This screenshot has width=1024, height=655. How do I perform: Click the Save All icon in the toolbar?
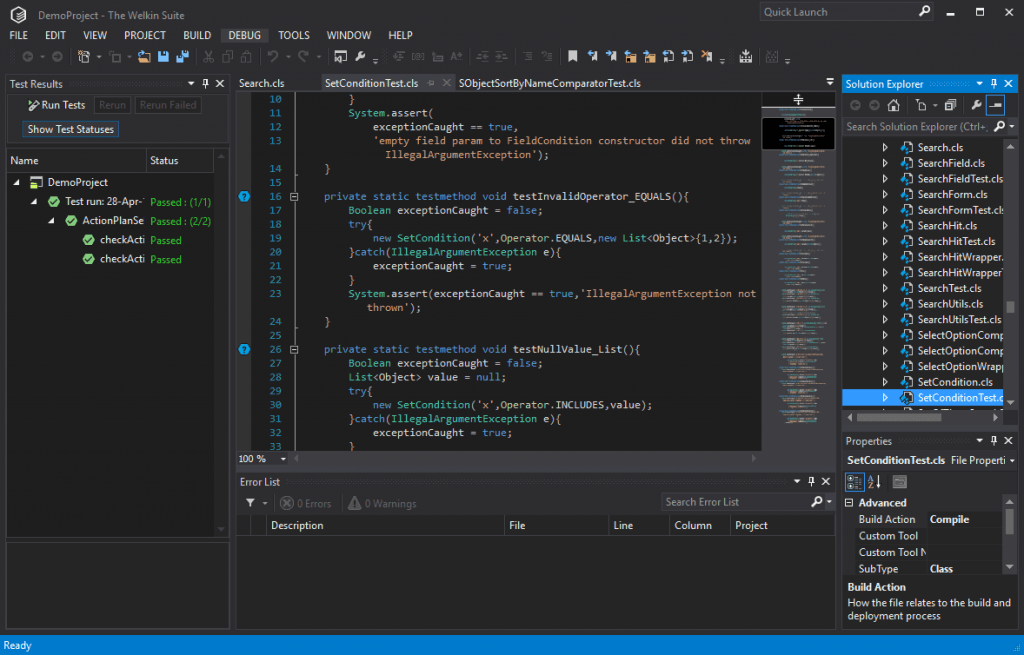click(x=182, y=57)
